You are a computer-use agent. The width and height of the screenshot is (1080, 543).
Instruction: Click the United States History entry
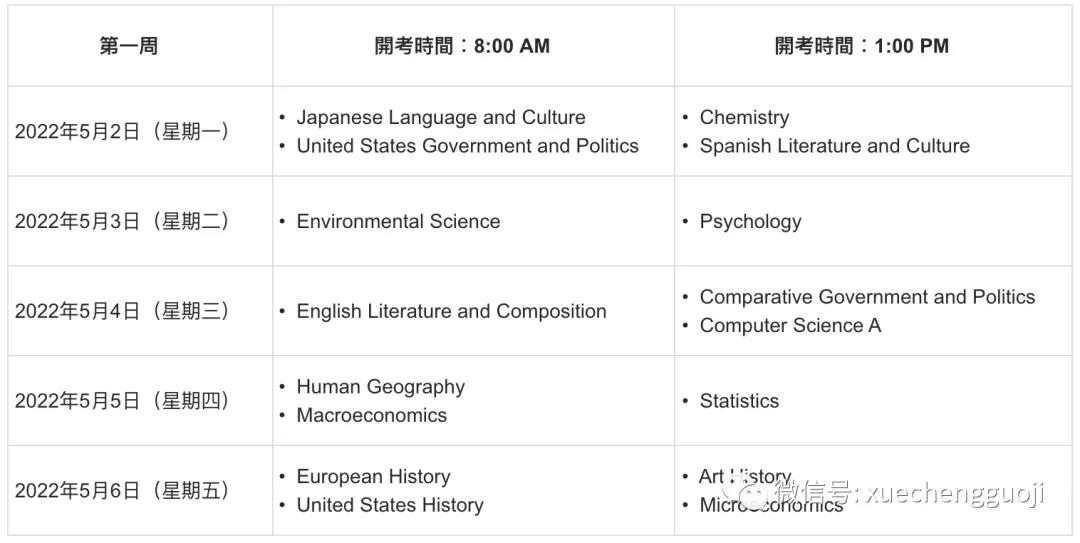click(390, 505)
